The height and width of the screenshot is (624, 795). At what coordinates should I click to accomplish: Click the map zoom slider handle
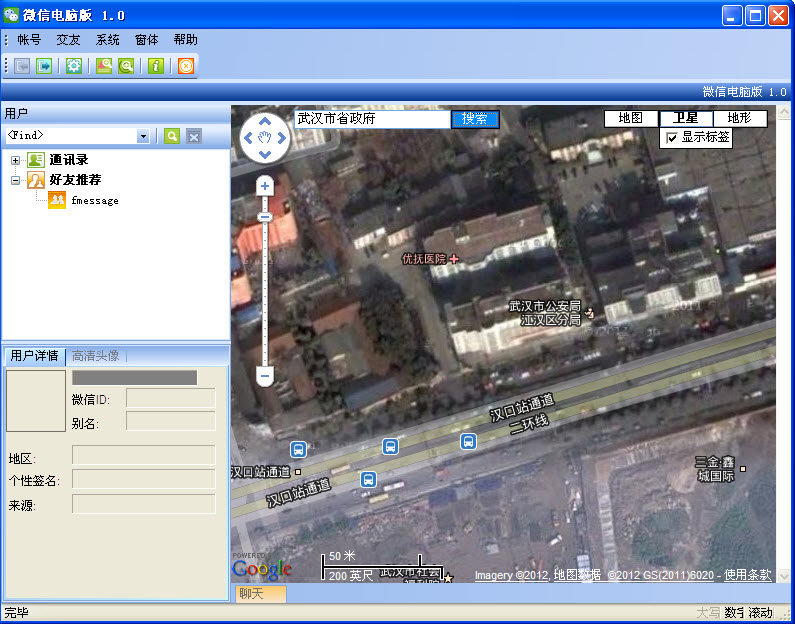[x=265, y=217]
